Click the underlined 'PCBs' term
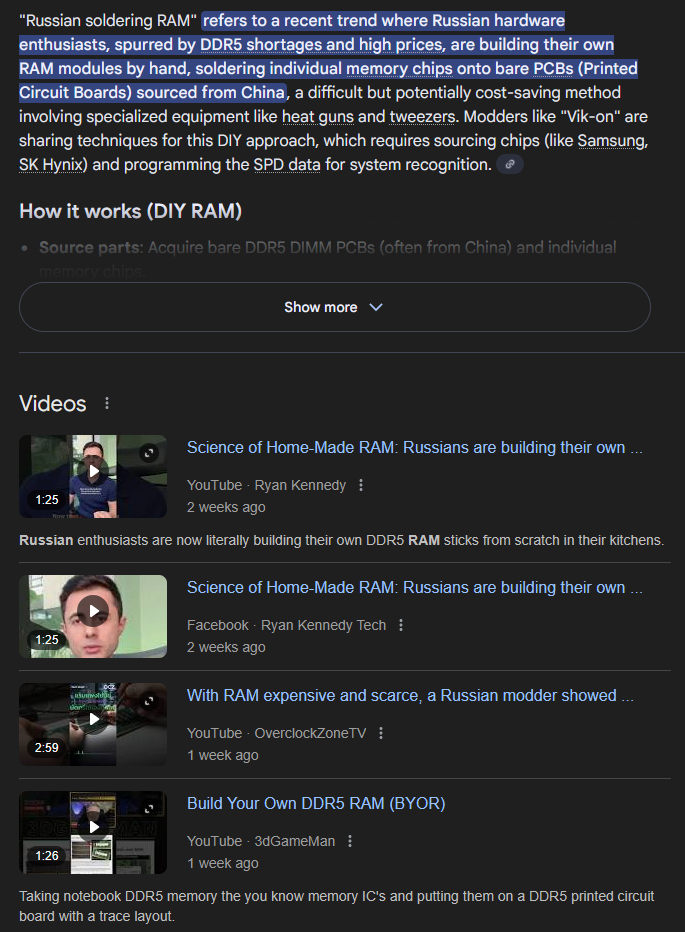This screenshot has height=932, width=685. pos(553,69)
